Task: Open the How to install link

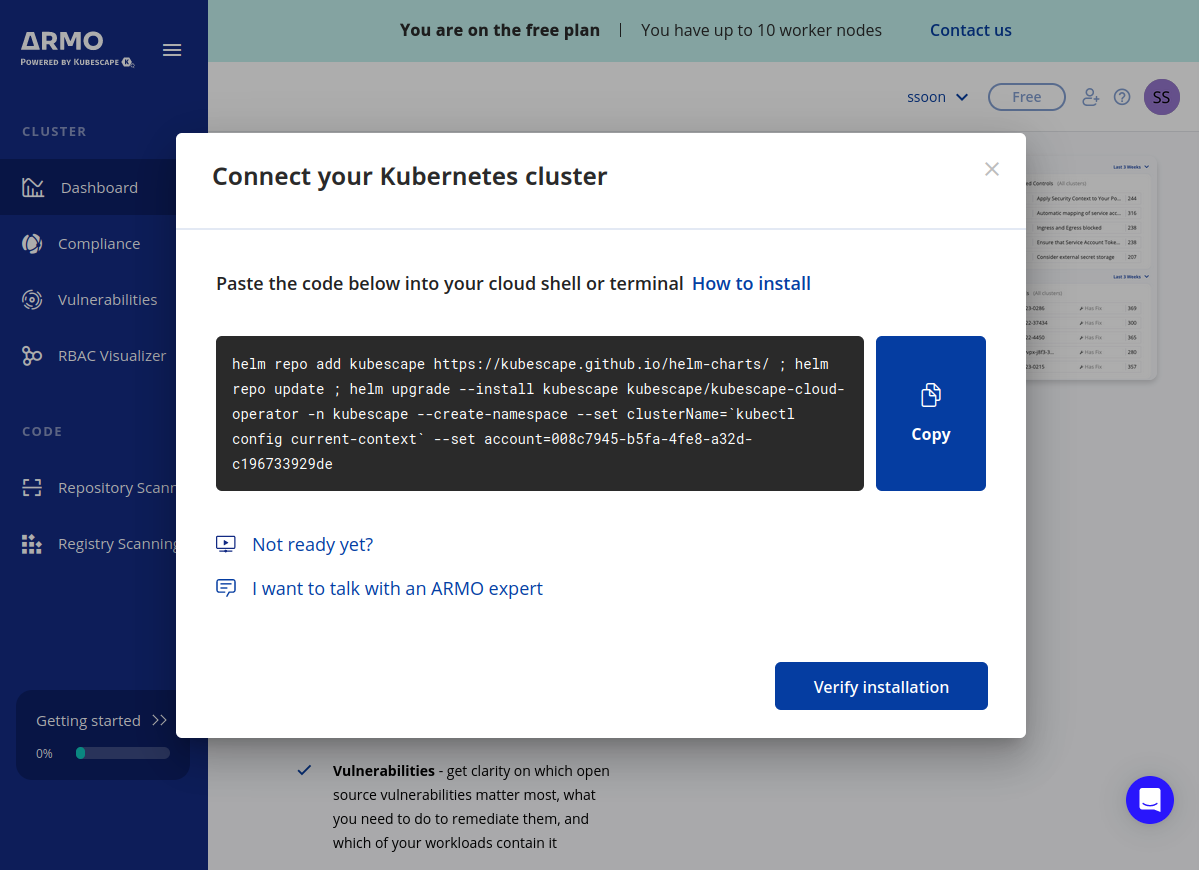Action: pyautogui.click(x=751, y=284)
